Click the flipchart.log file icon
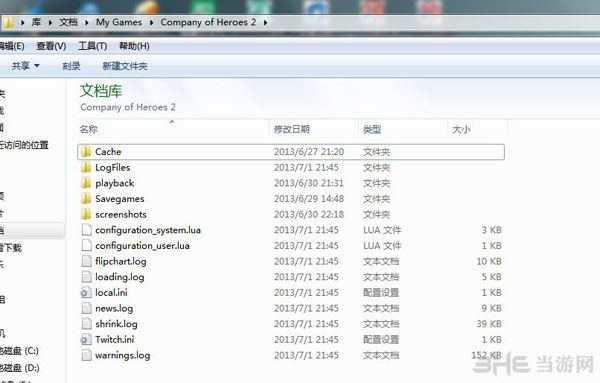 point(86,261)
